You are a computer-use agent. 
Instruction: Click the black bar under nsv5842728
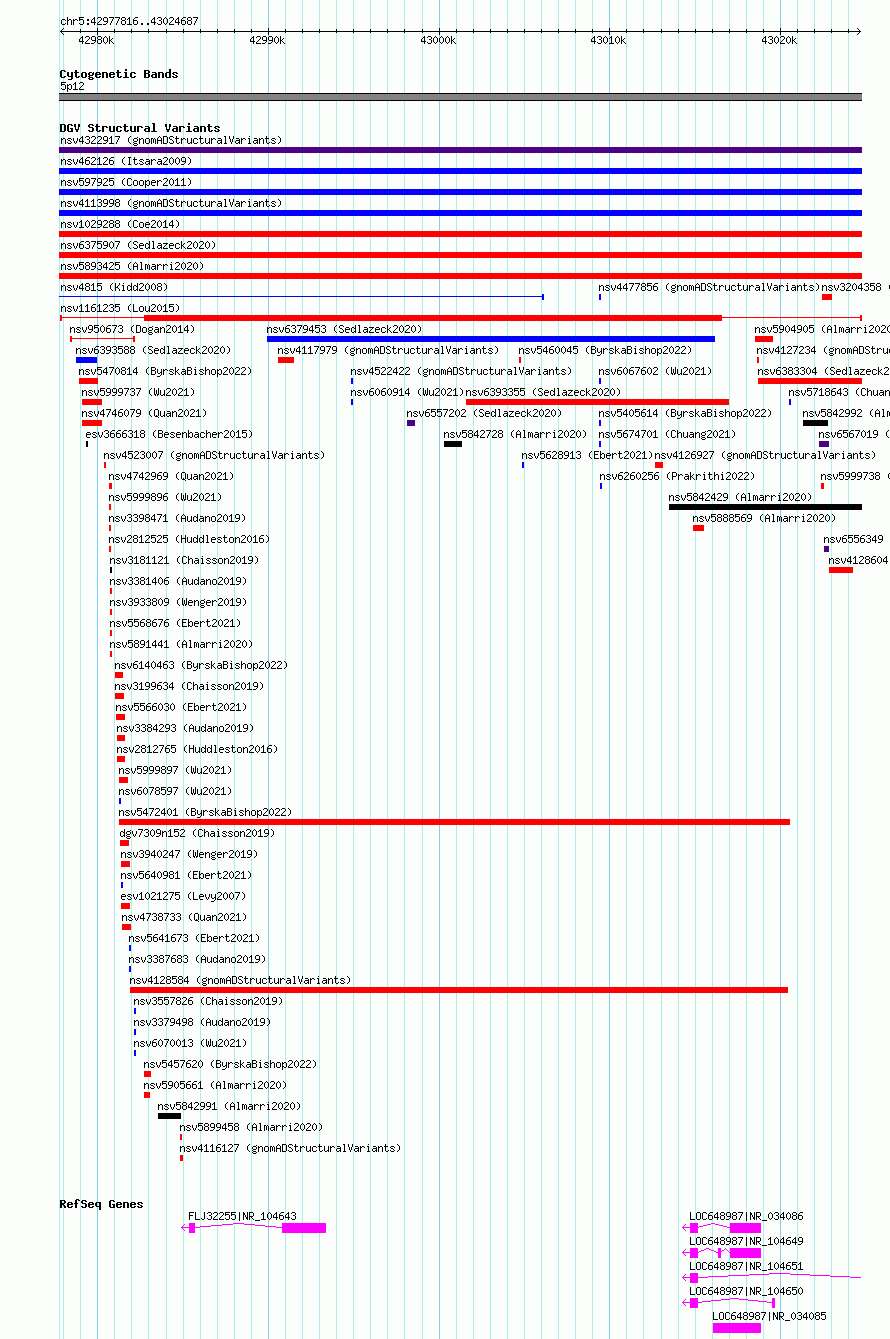tap(453, 444)
